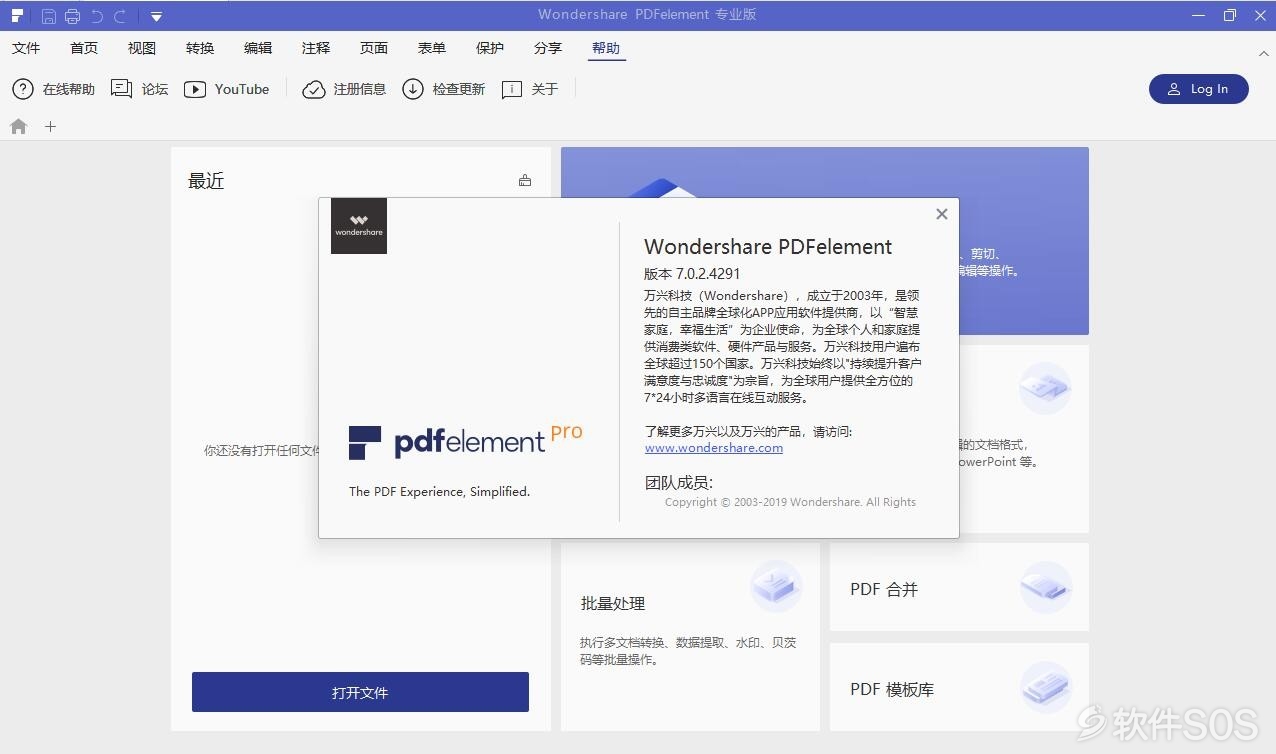Click the PDF 合并 card icon
1276x754 pixels.
[x=1046, y=587]
